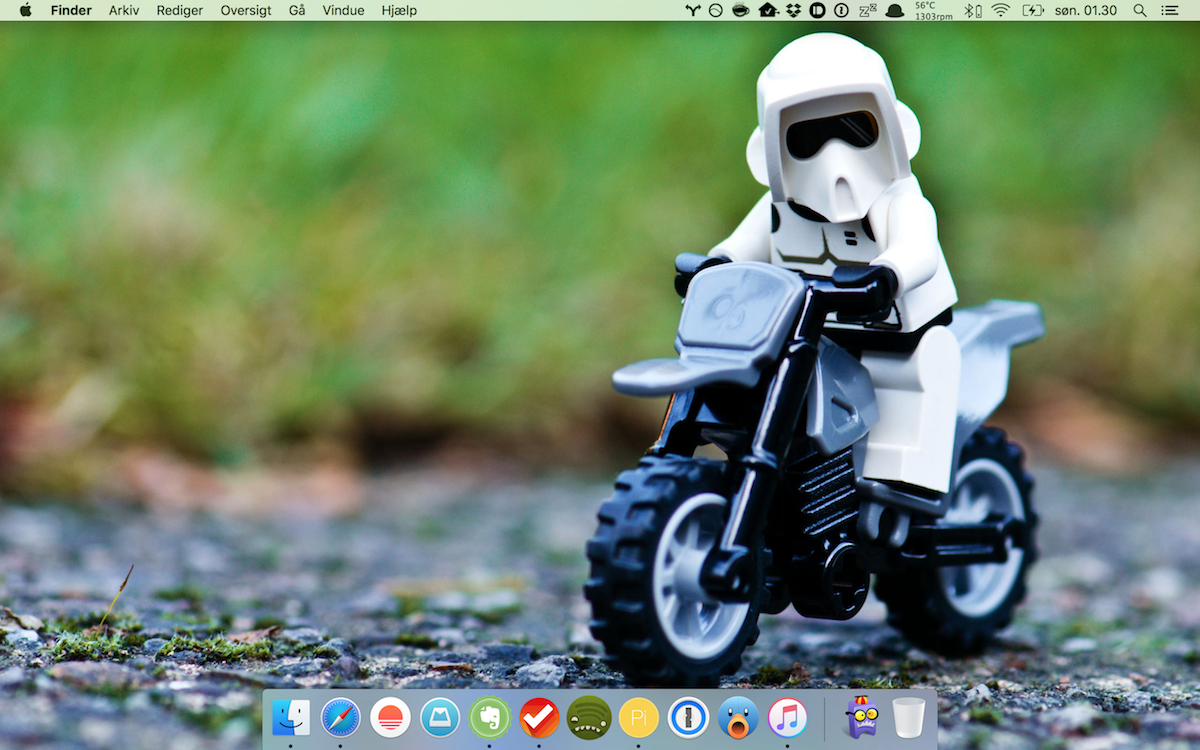Click the house menu bar icon
The height and width of the screenshot is (750, 1200).
768,10
